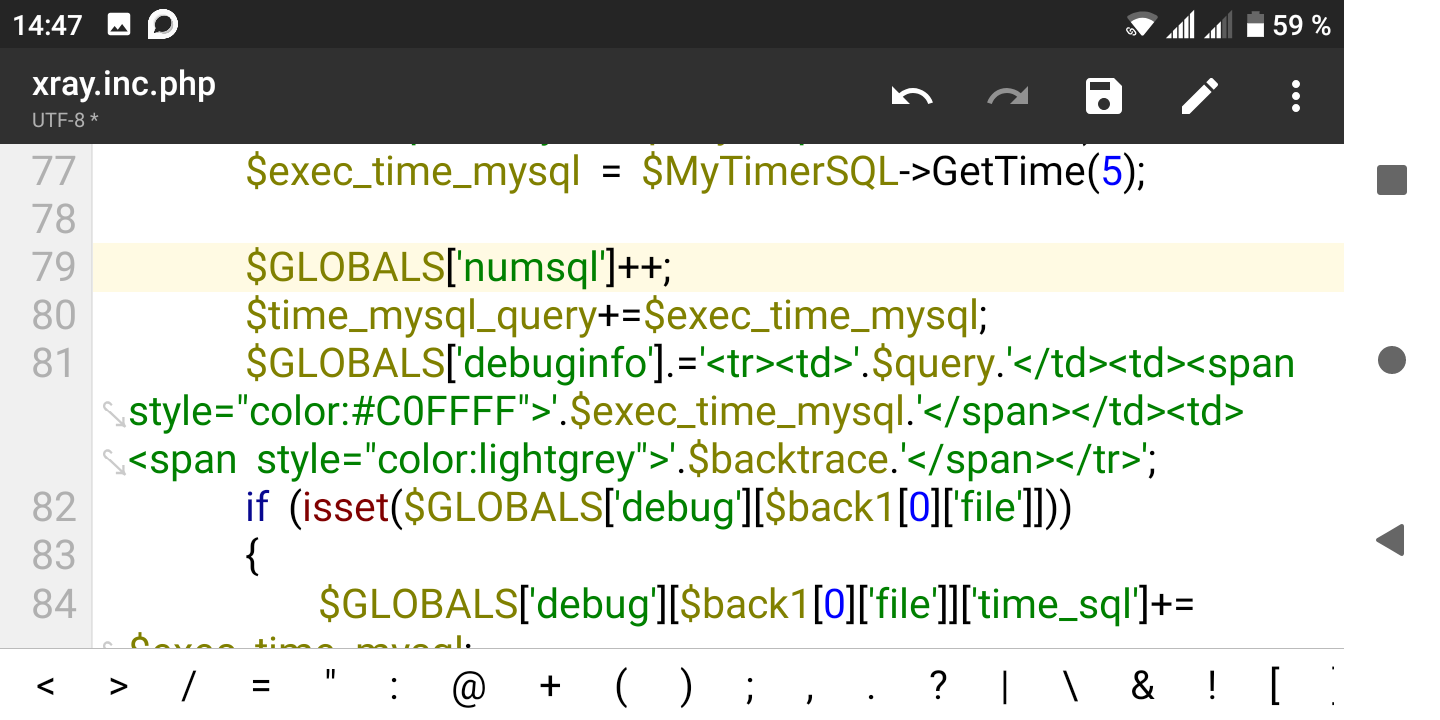Tap the UTF-8 encoding label
The image size is (1440, 720).
click(65, 121)
